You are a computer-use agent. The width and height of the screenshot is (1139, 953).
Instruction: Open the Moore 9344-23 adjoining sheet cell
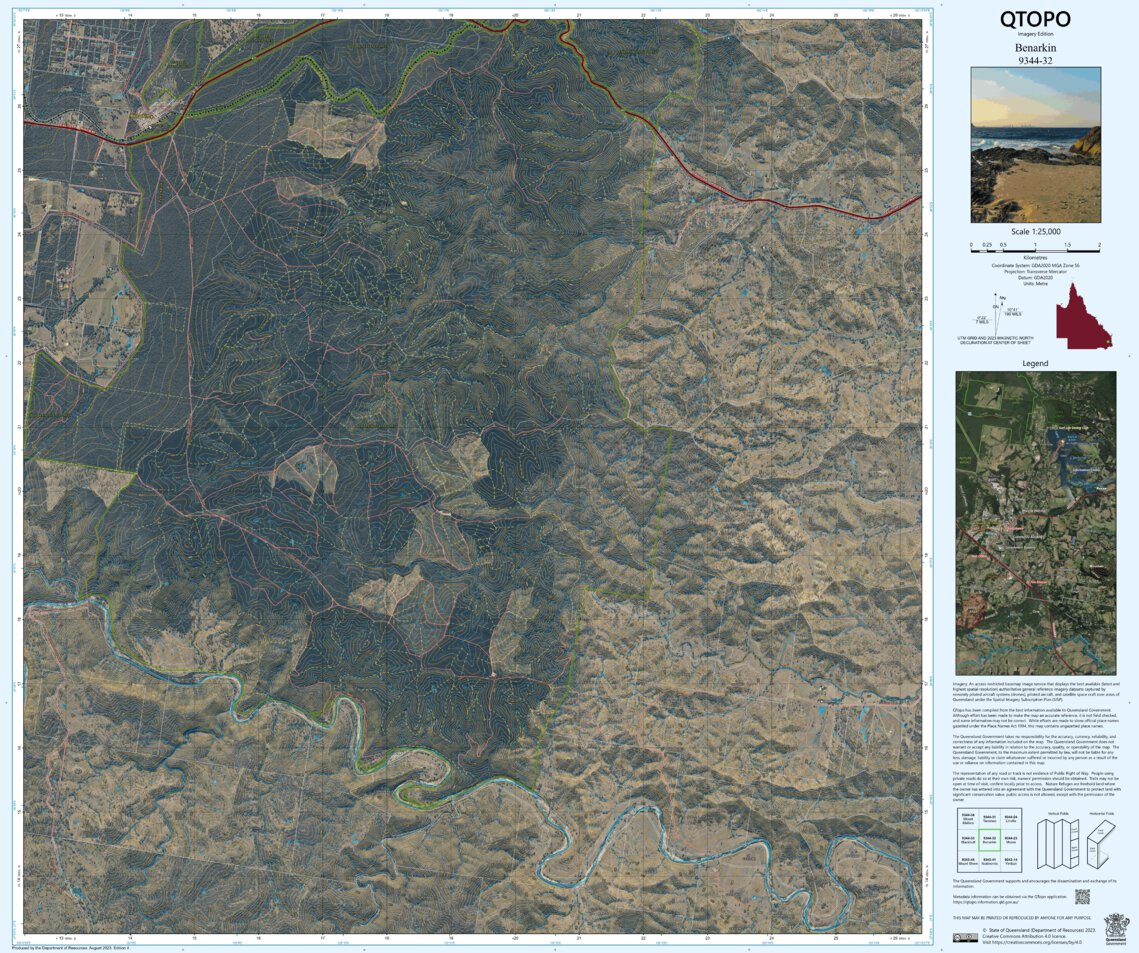tap(1011, 840)
